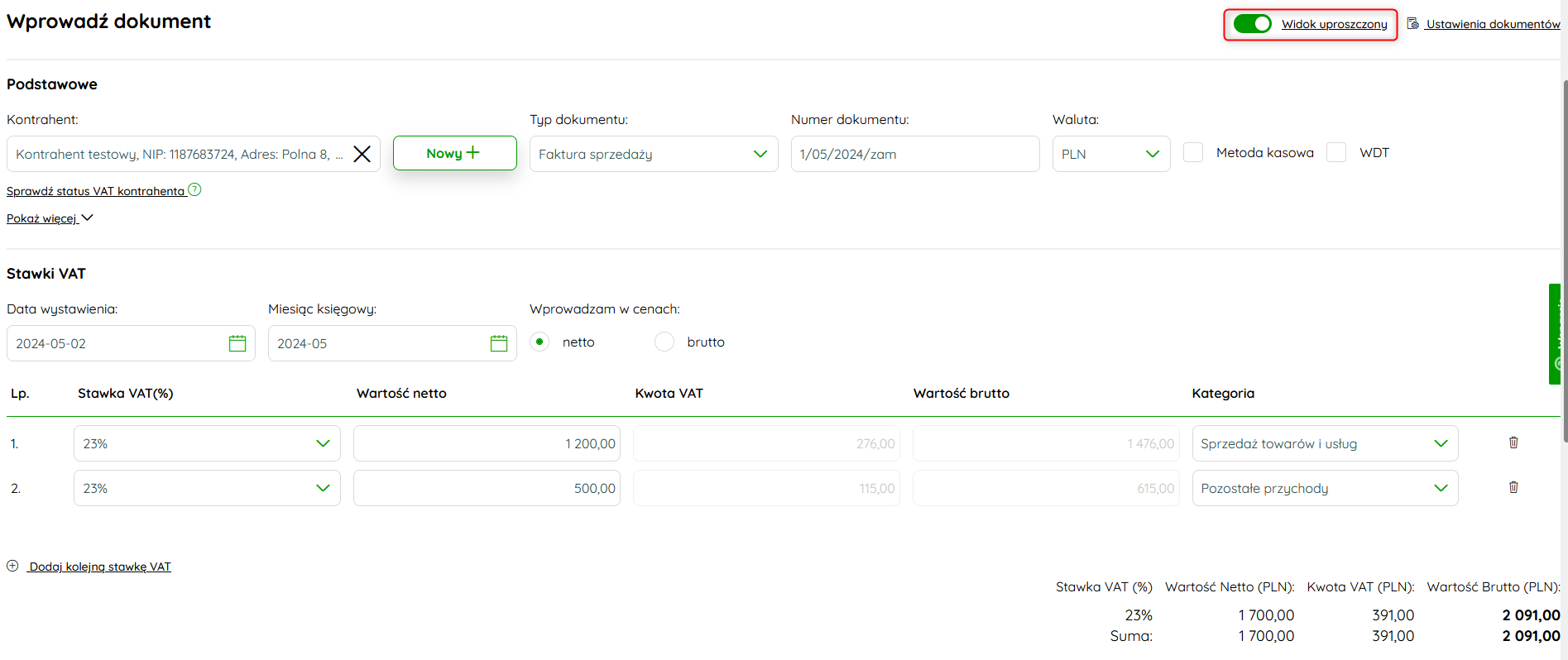Change Sprzedaż towarów i usług category dropdown
This screenshot has height=660, width=1568.
point(1325,443)
